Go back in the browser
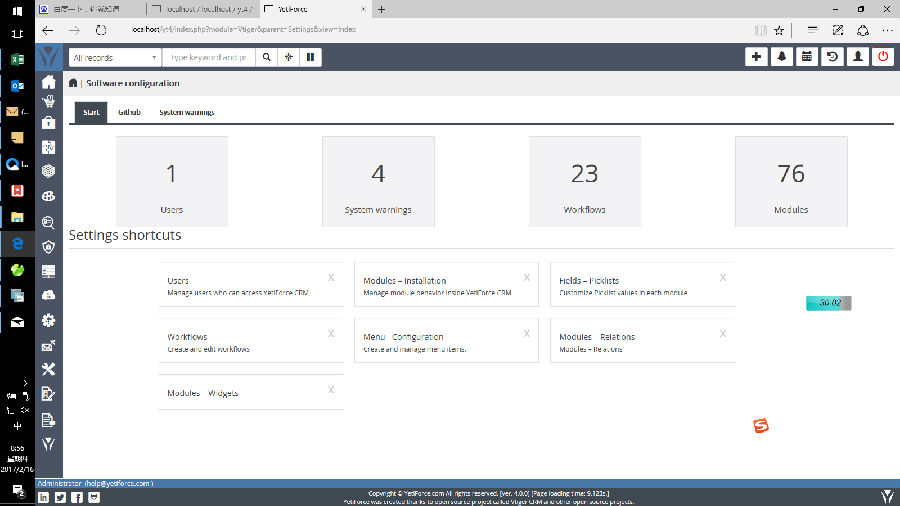900x506 pixels. tap(48, 30)
